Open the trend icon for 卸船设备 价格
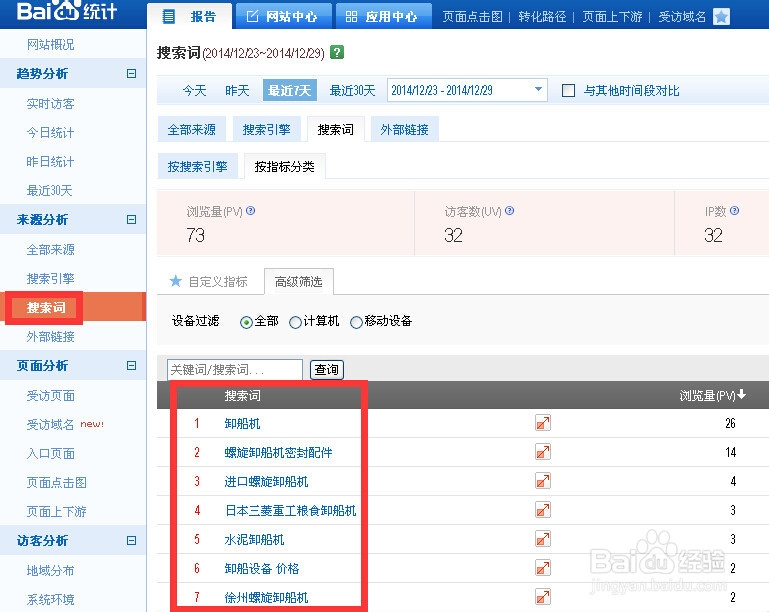The image size is (769, 612). [543, 568]
